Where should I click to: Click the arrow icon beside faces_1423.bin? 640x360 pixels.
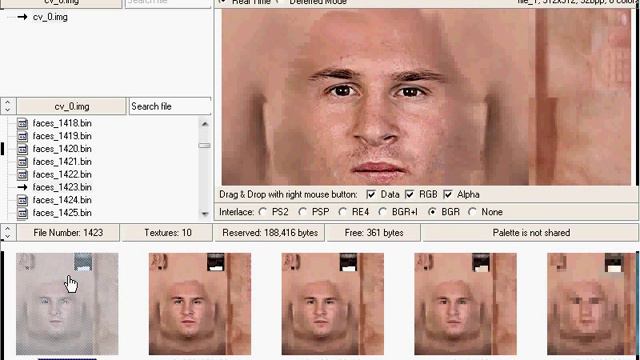(22, 187)
